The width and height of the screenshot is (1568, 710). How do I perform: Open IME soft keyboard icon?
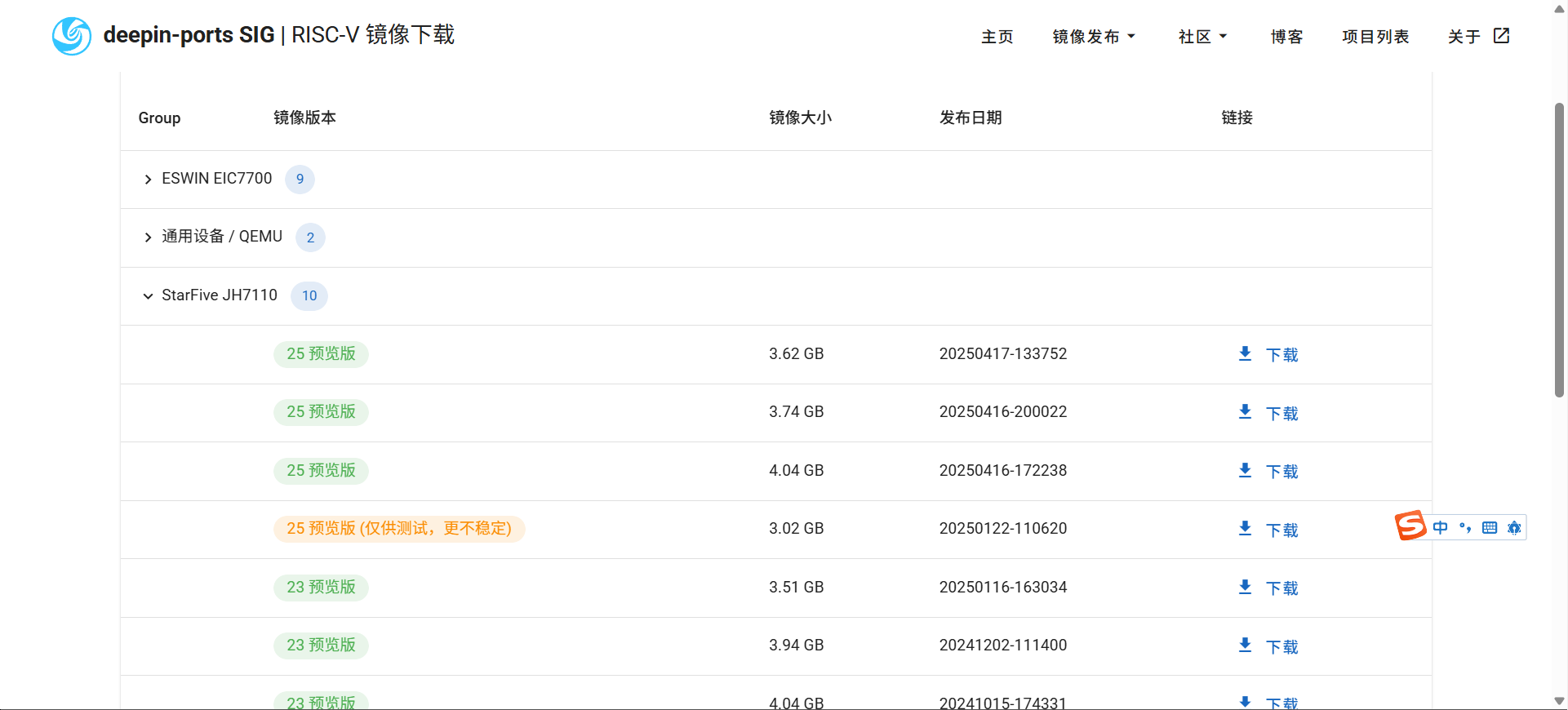pyautogui.click(x=1490, y=528)
